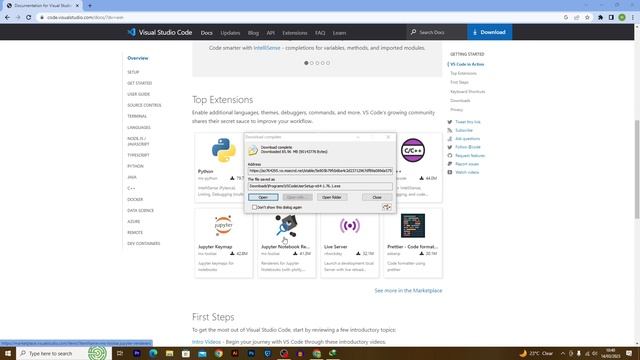This screenshot has width=640, height=360.
Task: Open Extensions in the navbar
Action: coord(295,33)
